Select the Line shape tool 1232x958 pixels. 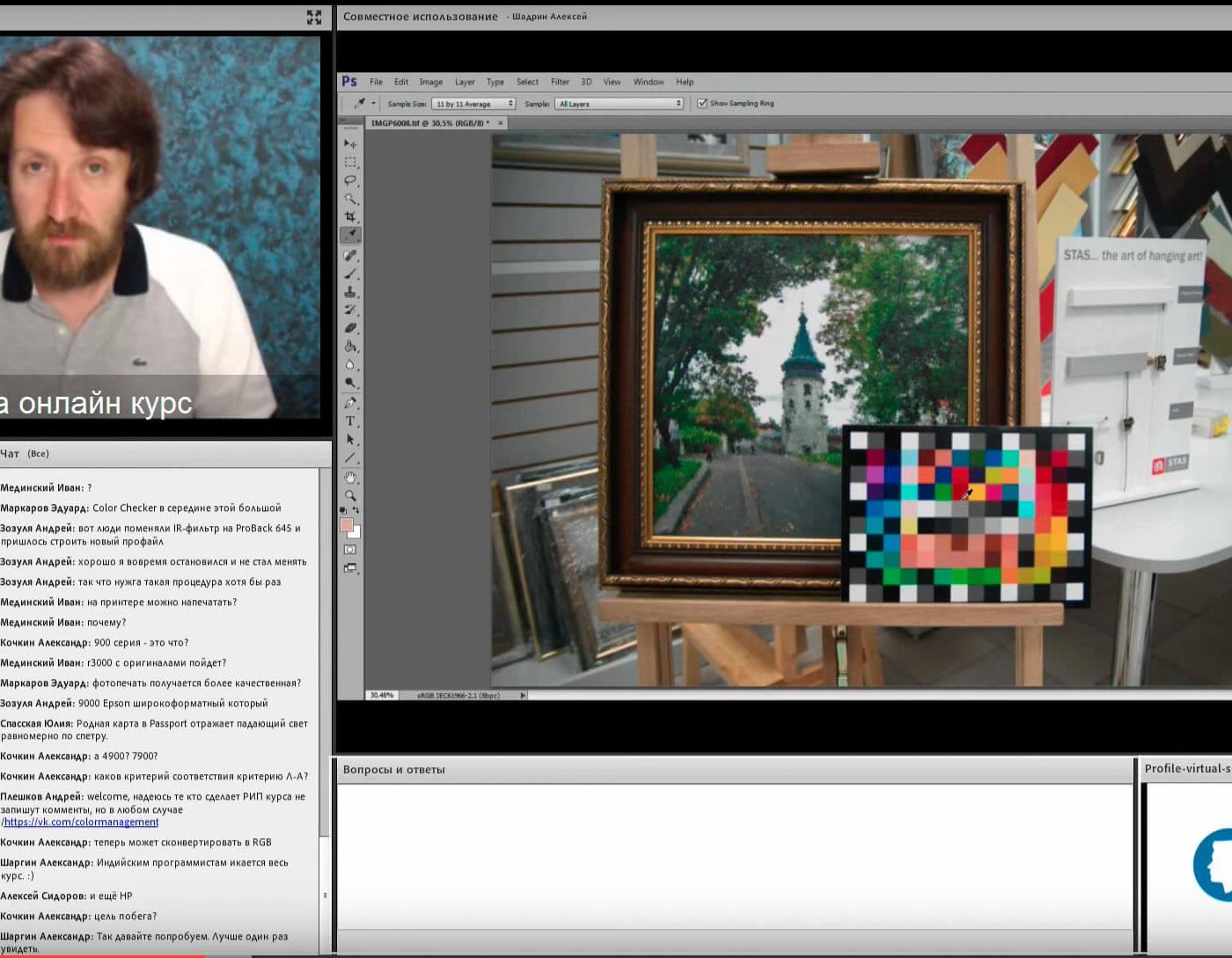pos(350,457)
